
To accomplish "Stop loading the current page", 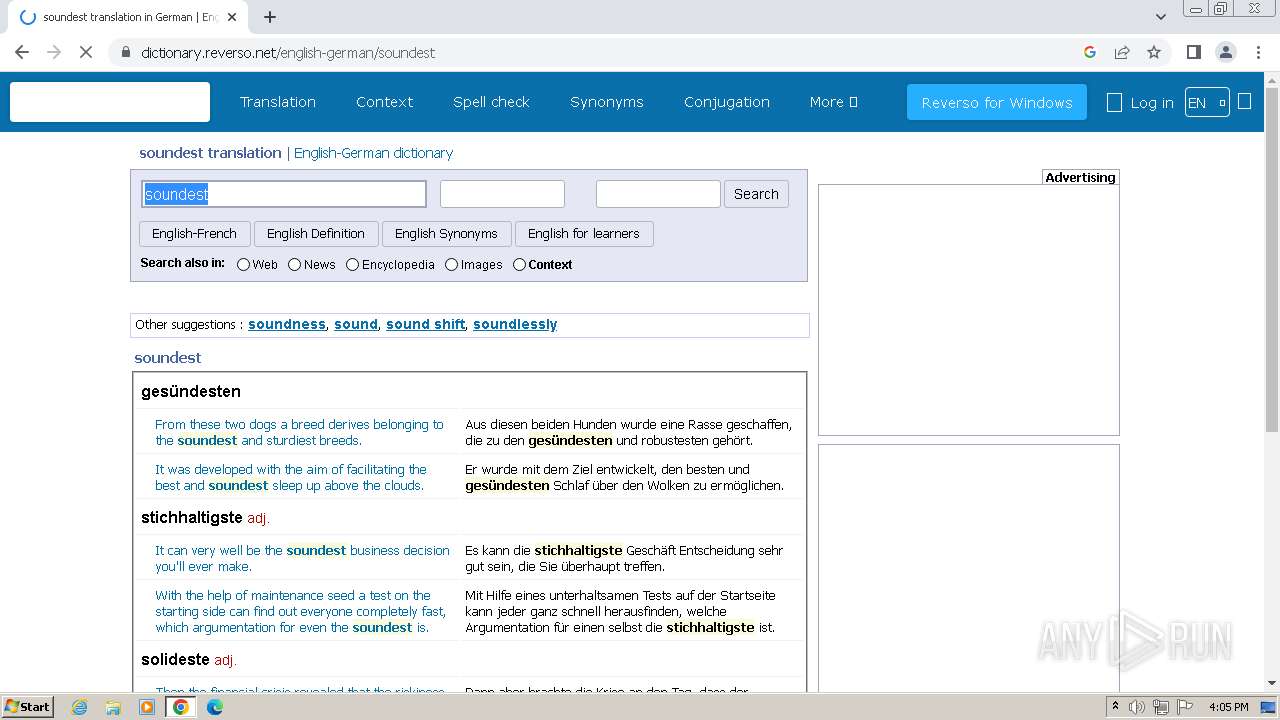I will [86, 52].
